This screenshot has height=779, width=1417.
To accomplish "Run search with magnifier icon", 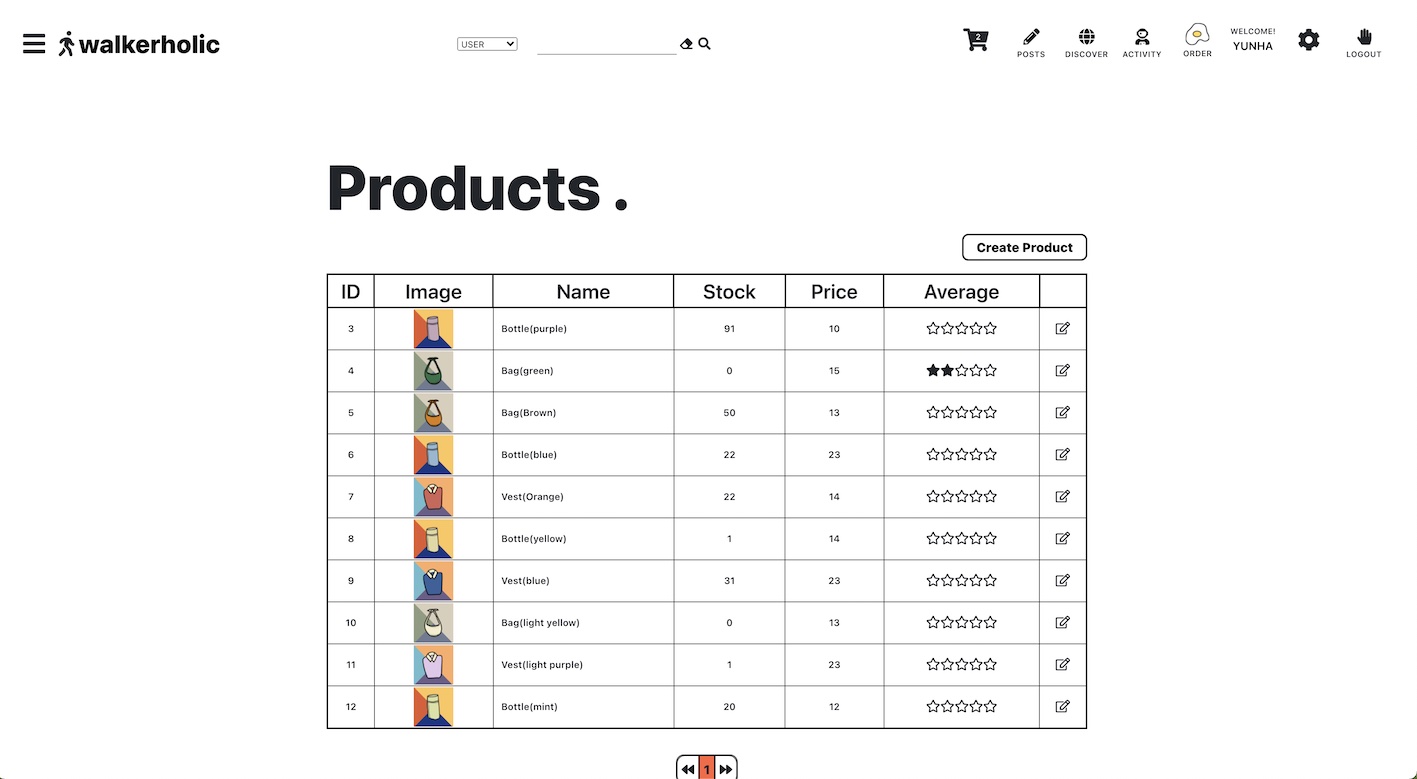I will [705, 44].
